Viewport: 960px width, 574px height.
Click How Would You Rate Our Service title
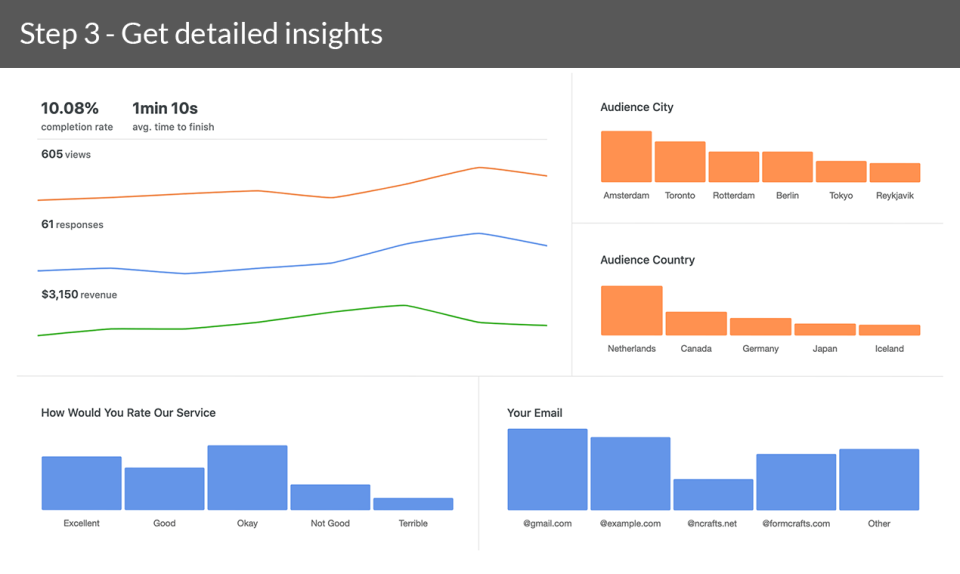(128, 412)
